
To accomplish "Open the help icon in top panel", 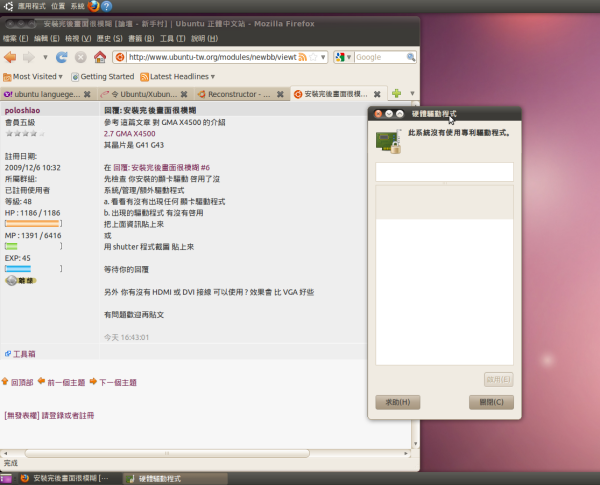I will click(x=107, y=6).
